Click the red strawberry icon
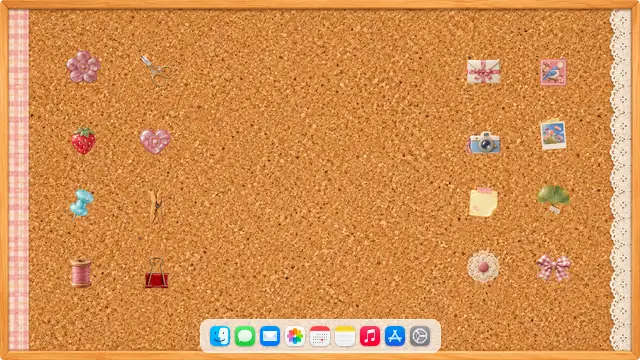The width and height of the screenshot is (640, 360). tap(84, 141)
